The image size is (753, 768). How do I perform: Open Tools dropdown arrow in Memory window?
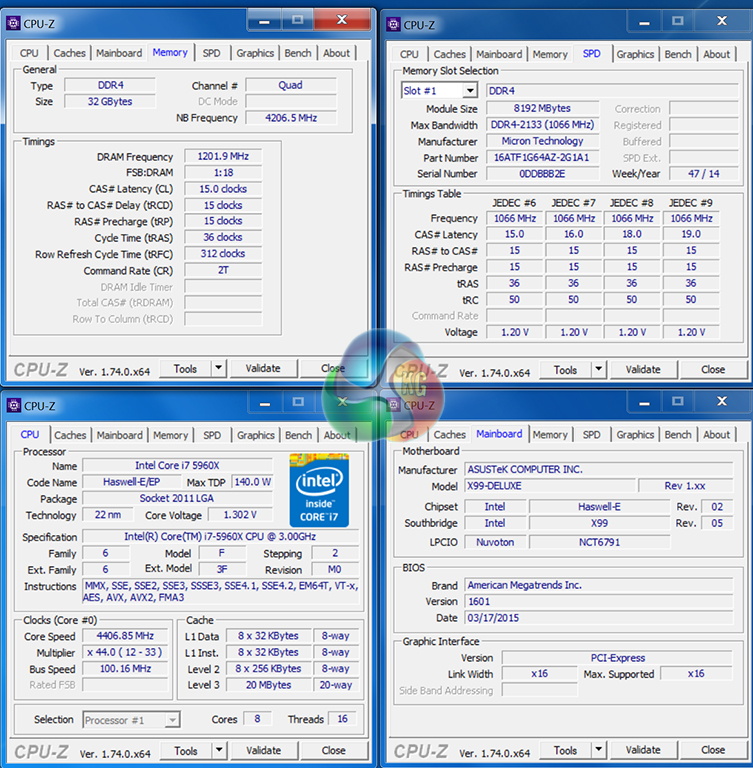coord(219,368)
